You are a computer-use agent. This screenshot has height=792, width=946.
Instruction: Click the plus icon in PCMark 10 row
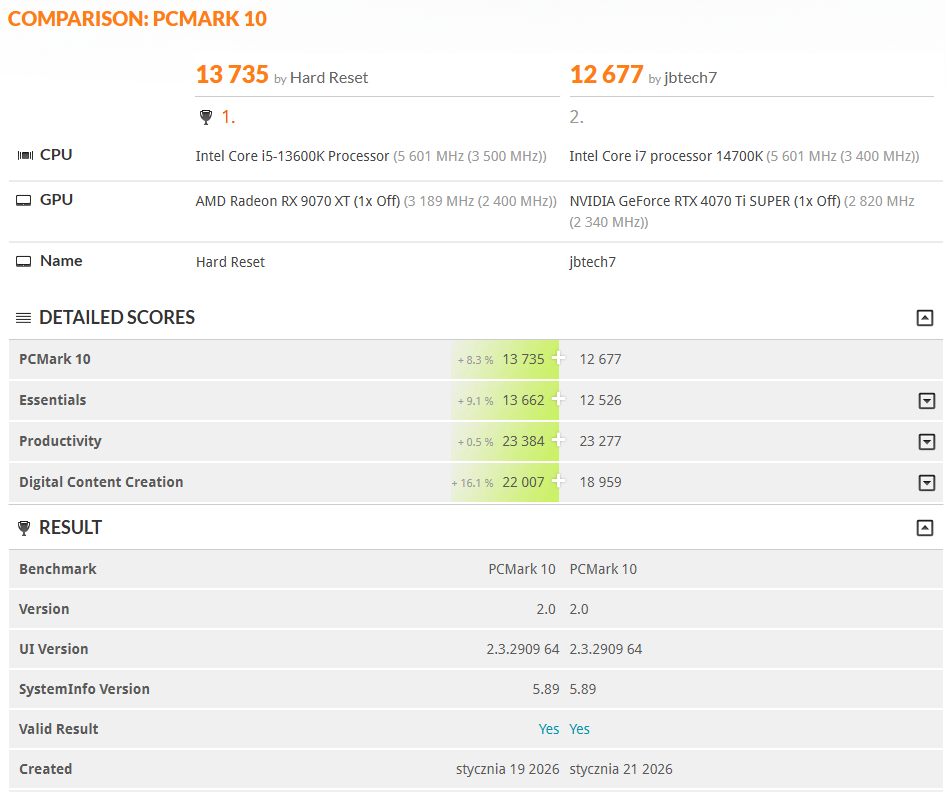click(x=558, y=358)
